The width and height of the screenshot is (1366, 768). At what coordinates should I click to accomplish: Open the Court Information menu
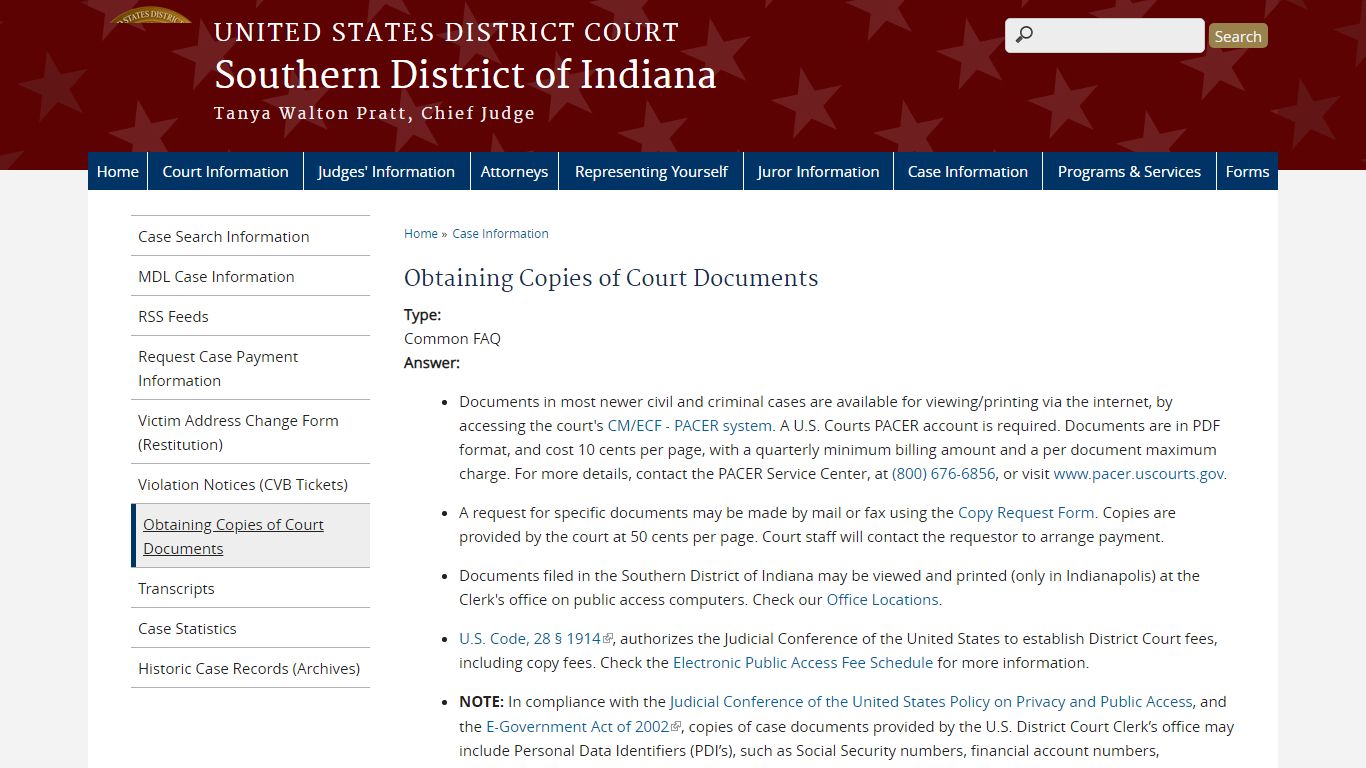(x=225, y=171)
